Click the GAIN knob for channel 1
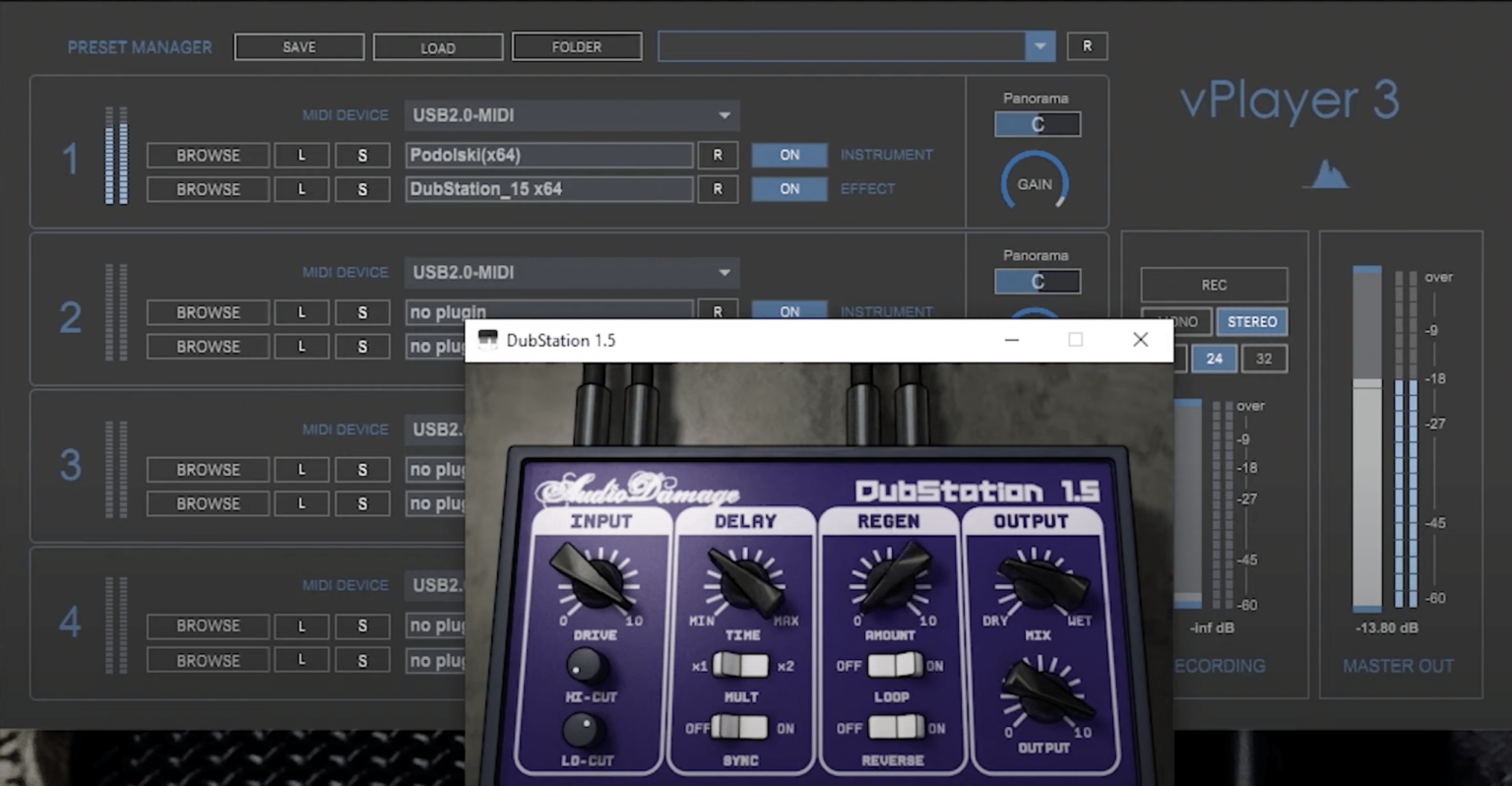 [1035, 183]
